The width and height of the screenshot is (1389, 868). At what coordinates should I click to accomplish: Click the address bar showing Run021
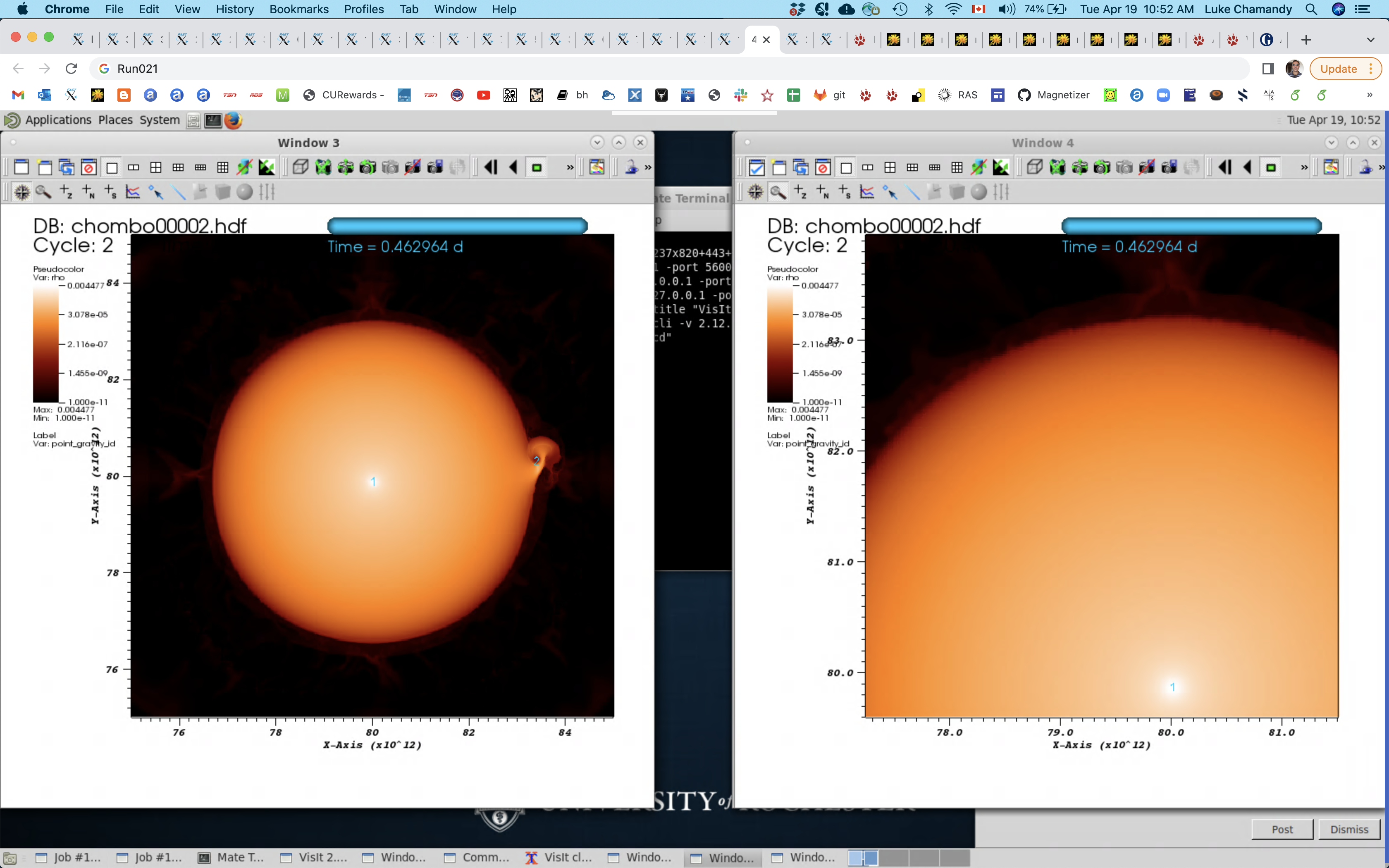[669, 69]
